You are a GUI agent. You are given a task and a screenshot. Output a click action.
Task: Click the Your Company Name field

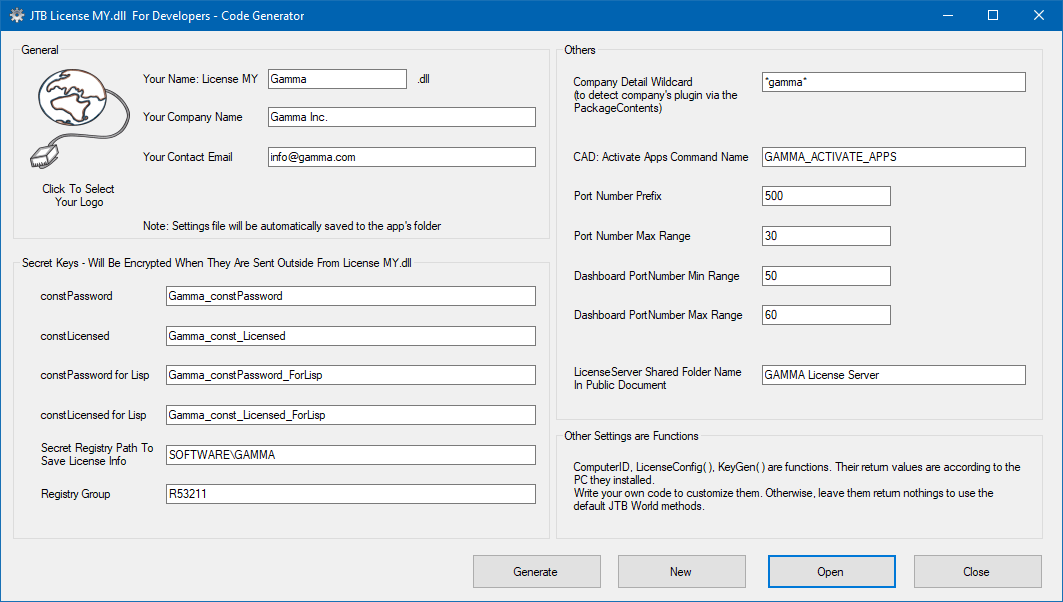pos(401,117)
